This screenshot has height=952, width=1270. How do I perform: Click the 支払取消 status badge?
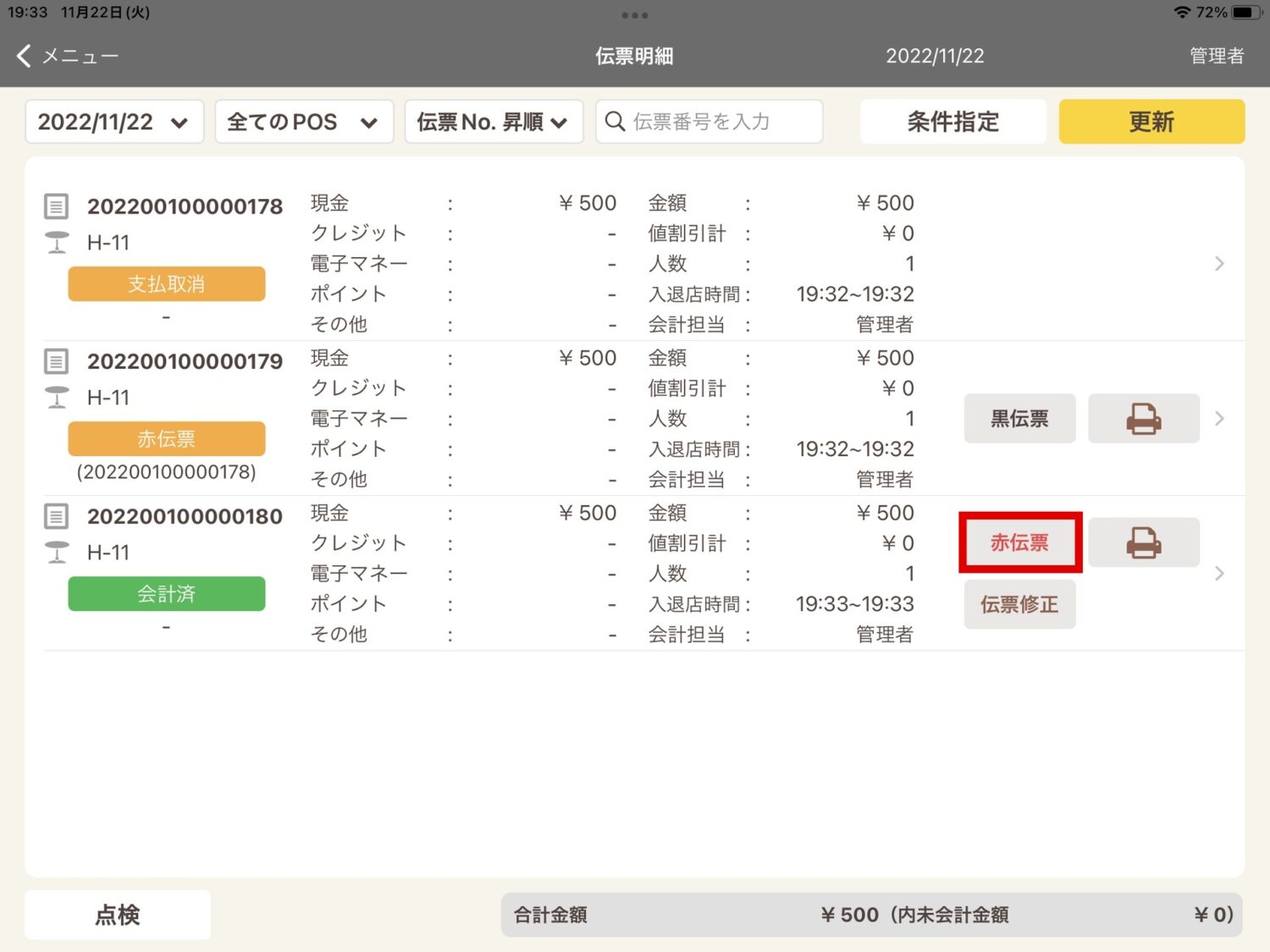tap(167, 284)
